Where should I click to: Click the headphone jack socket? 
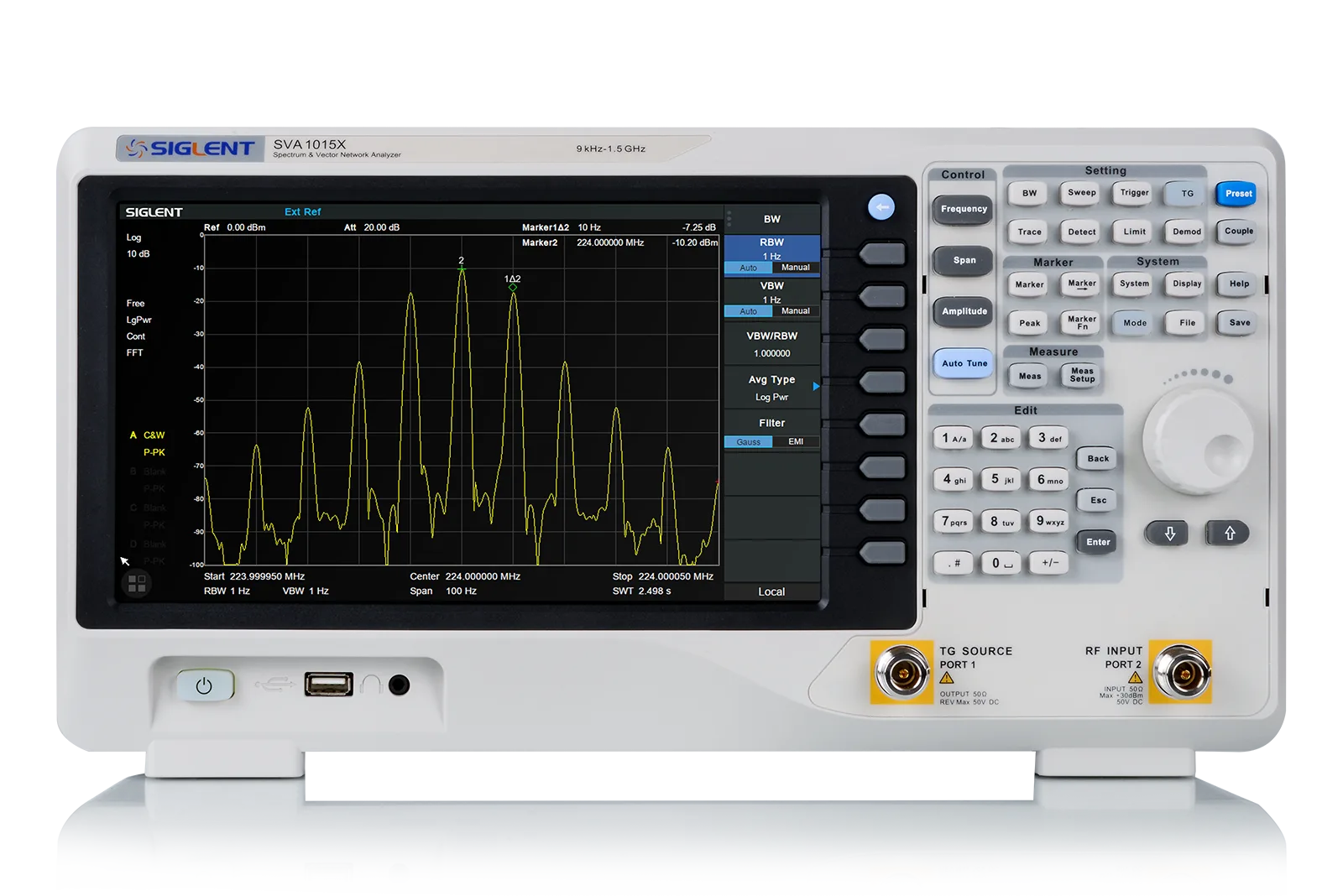(x=400, y=685)
